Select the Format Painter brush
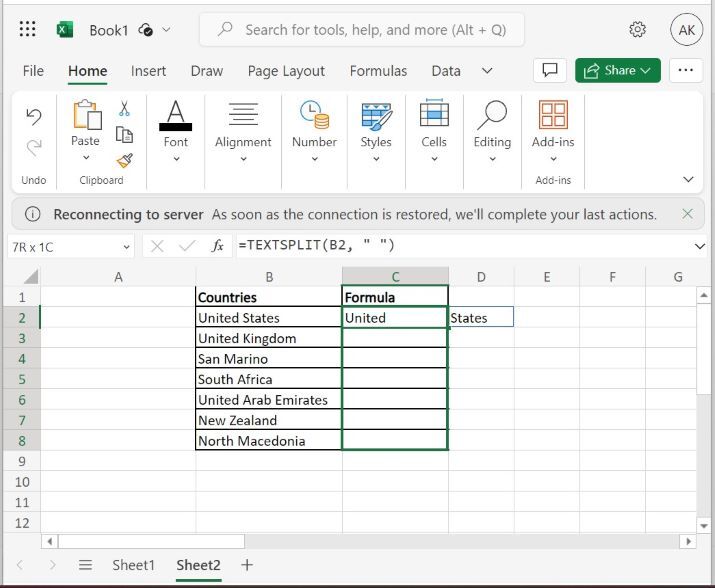This screenshot has width=715, height=588. 124,160
